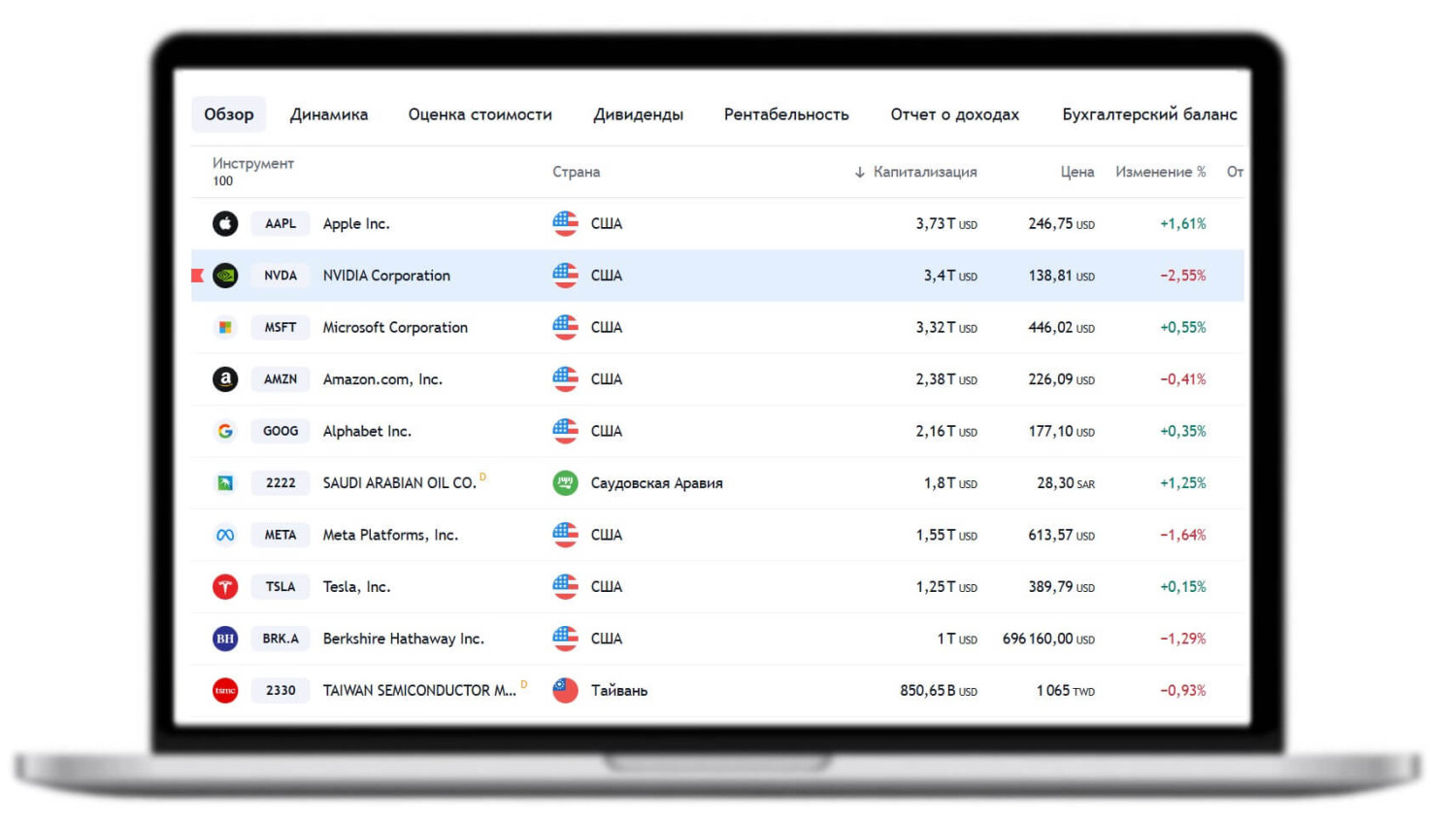Click the USA flag in Amazon row
Image resolution: width=1456 pixels, height=819 pixels.
565,379
